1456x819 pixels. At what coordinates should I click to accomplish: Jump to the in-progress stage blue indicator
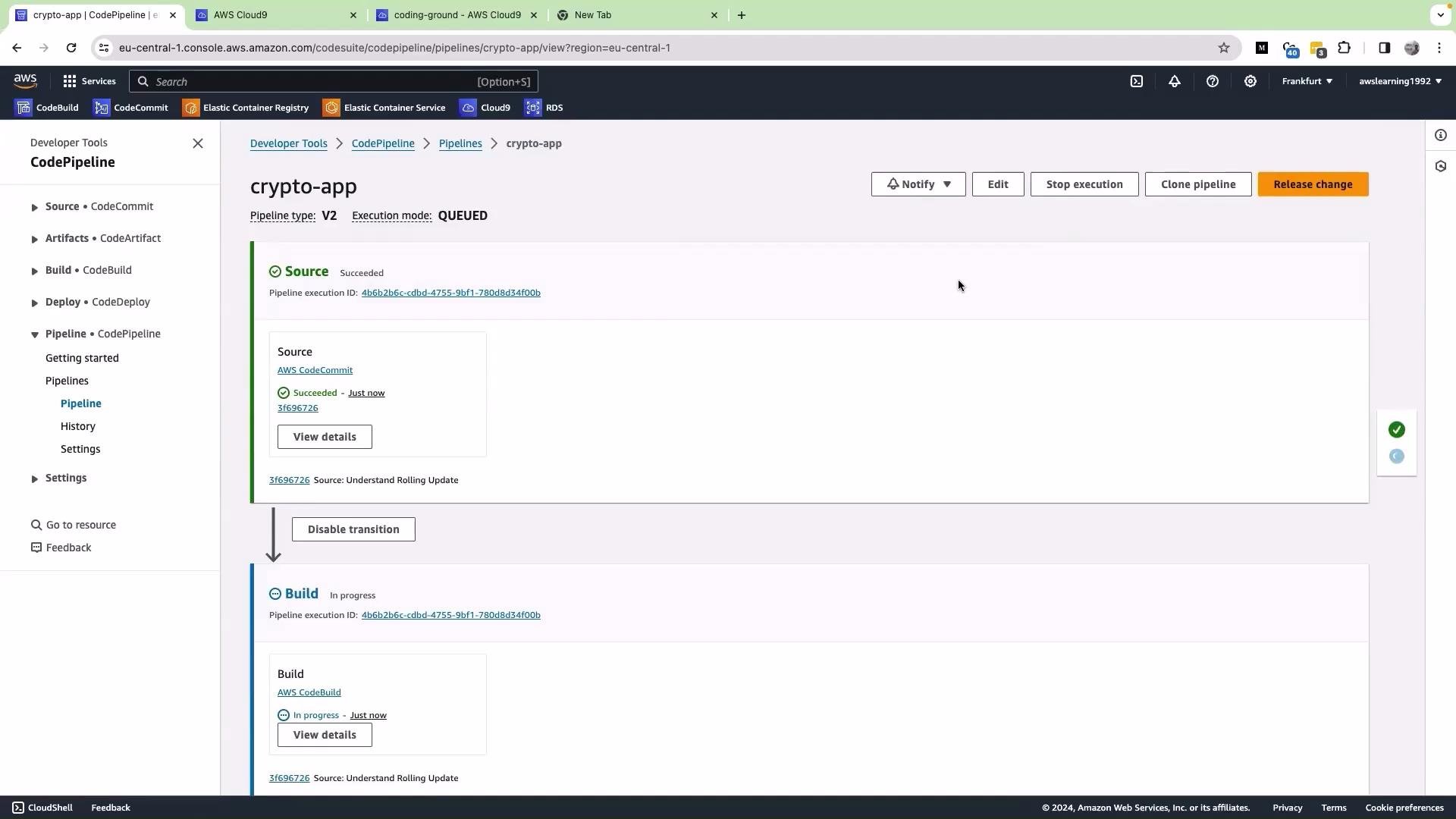(x=1397, y=457)
